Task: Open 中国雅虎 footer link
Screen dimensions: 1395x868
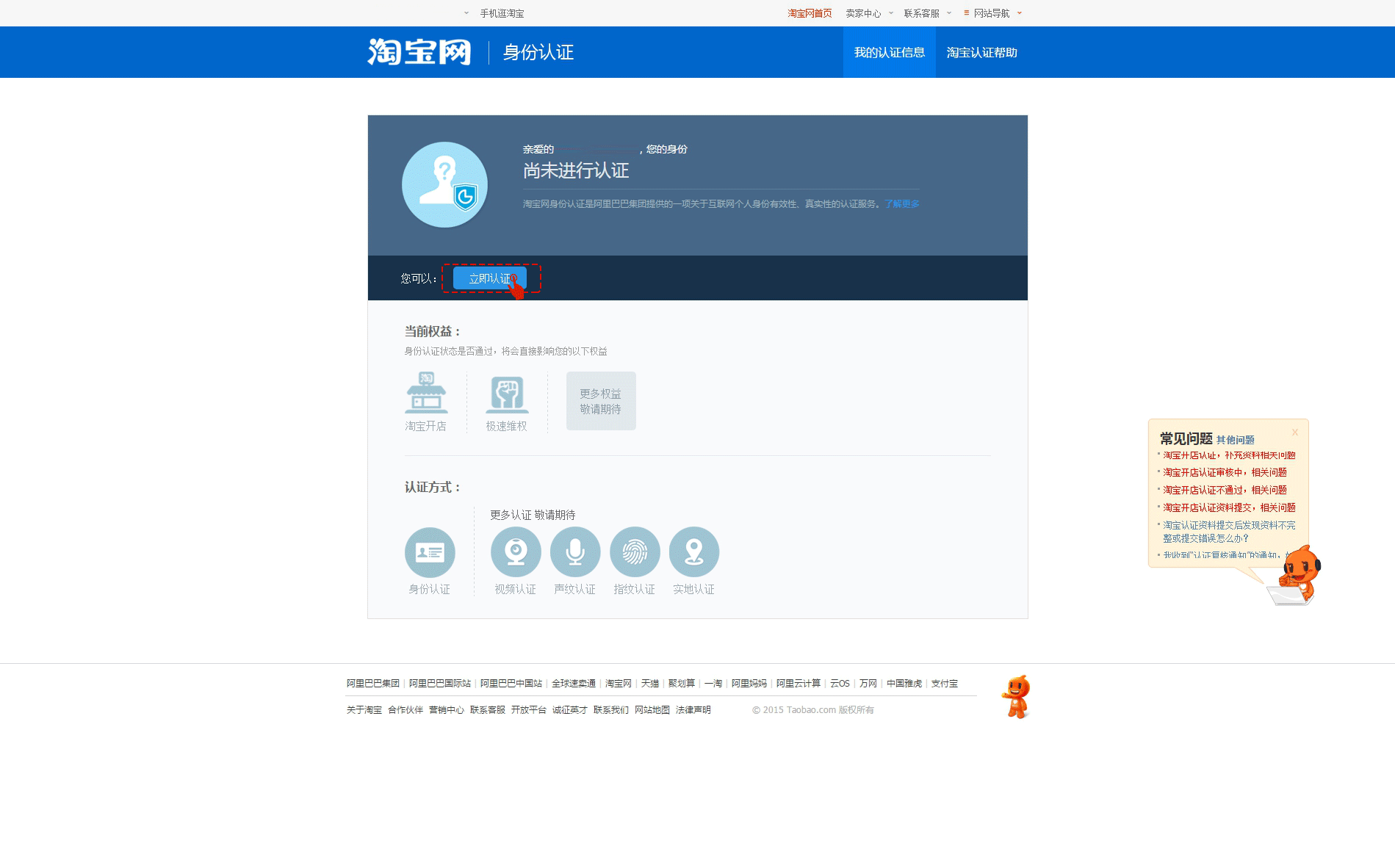Action: (904, 683)
